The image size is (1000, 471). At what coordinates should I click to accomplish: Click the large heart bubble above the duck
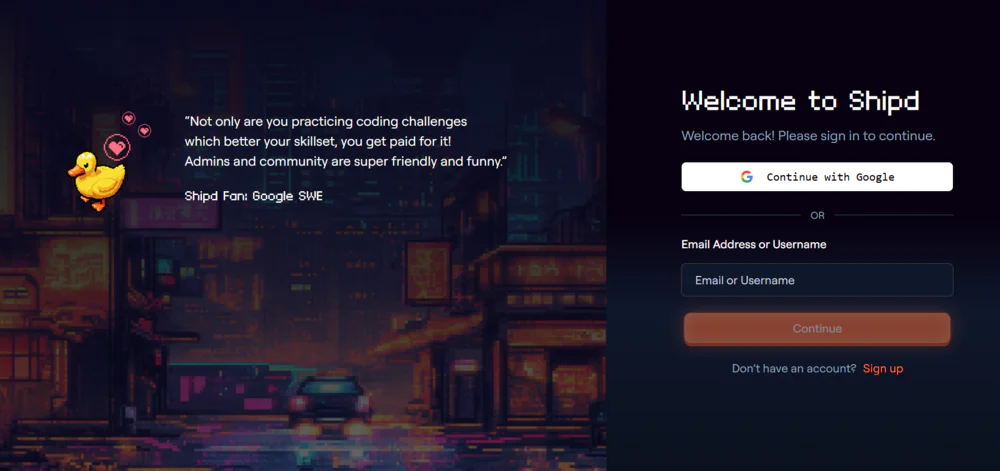pyautogui.click(x=117, y=148)
